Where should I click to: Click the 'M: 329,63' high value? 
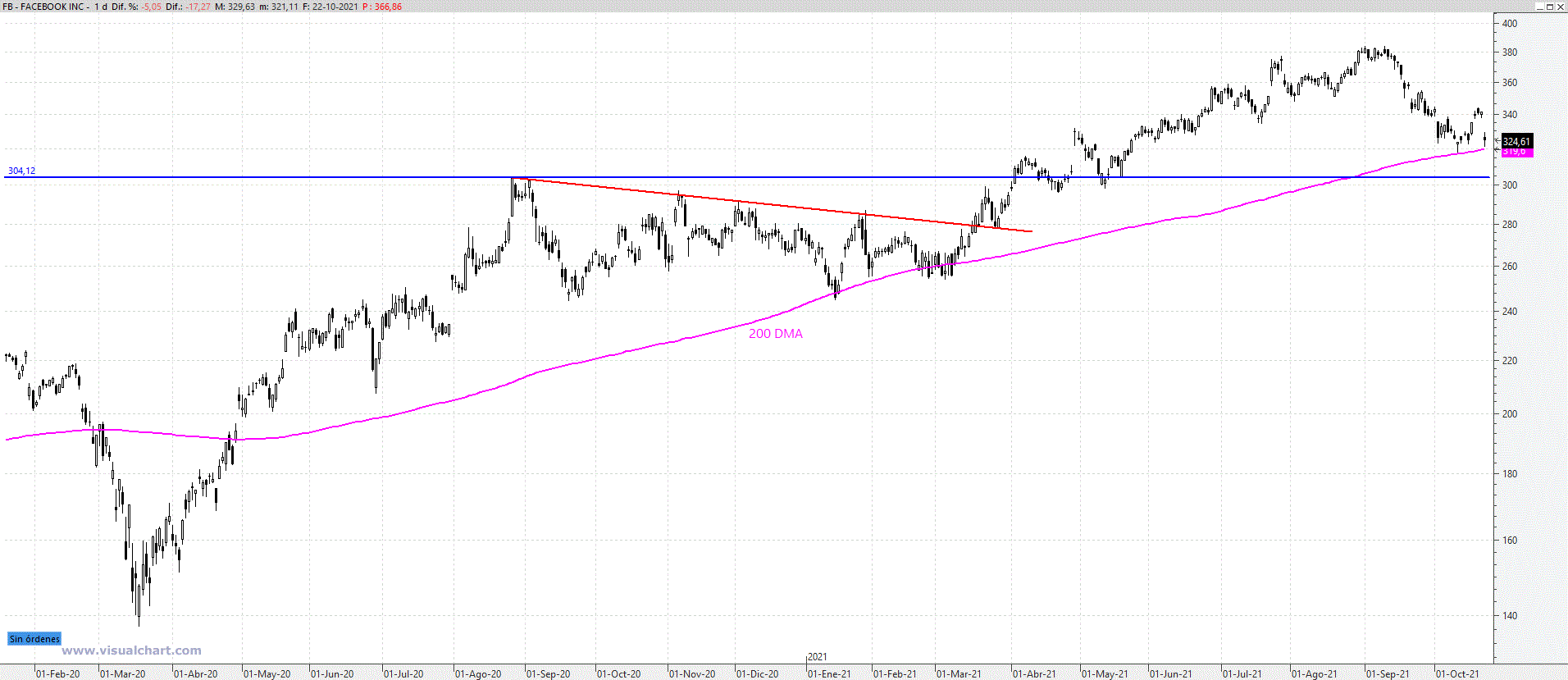tap(235, 7)
